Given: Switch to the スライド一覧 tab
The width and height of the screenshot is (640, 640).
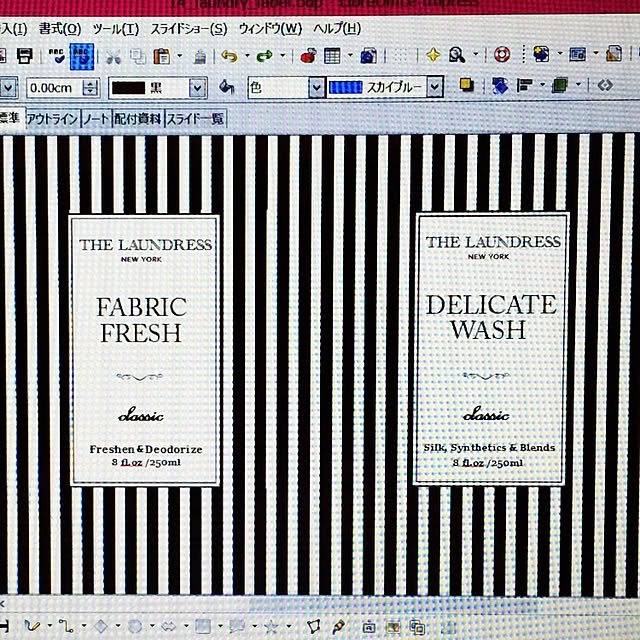Looking at the screenshot, I should [195, 119].
